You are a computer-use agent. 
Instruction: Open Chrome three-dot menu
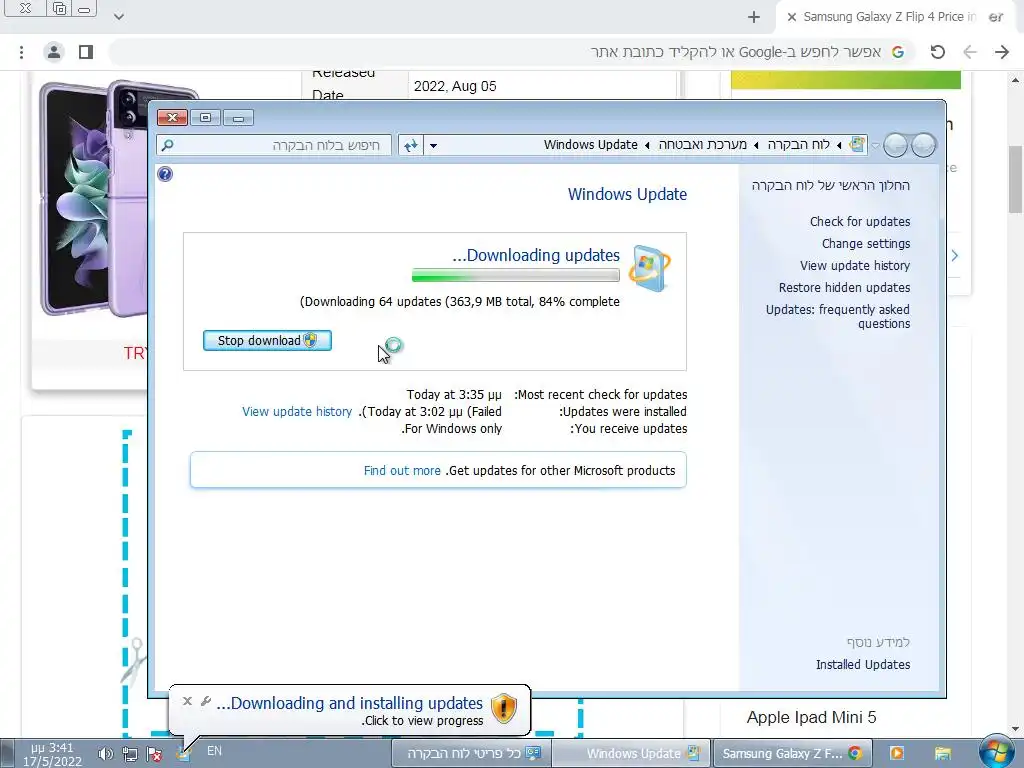click(x=22, y=52)
